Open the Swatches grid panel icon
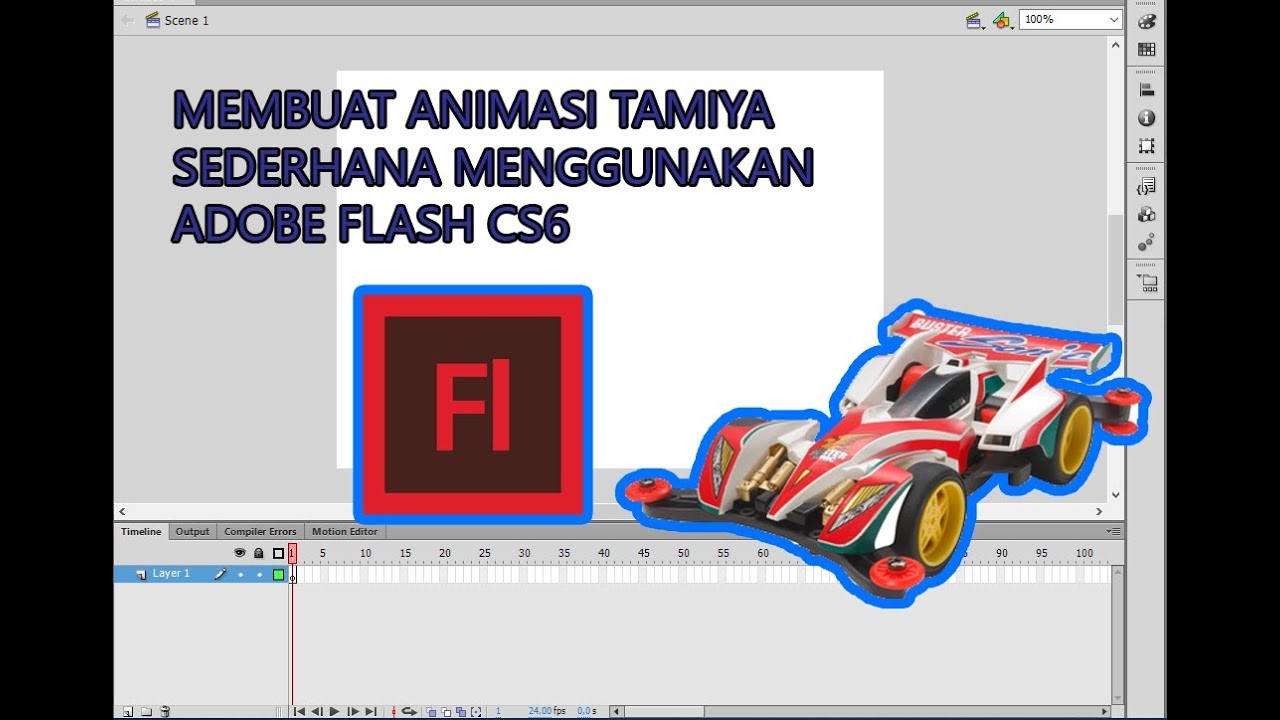 [1147, 49]
